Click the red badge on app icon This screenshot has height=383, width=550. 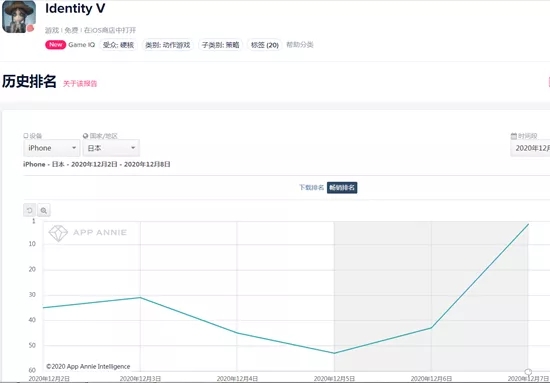(31, 28)
